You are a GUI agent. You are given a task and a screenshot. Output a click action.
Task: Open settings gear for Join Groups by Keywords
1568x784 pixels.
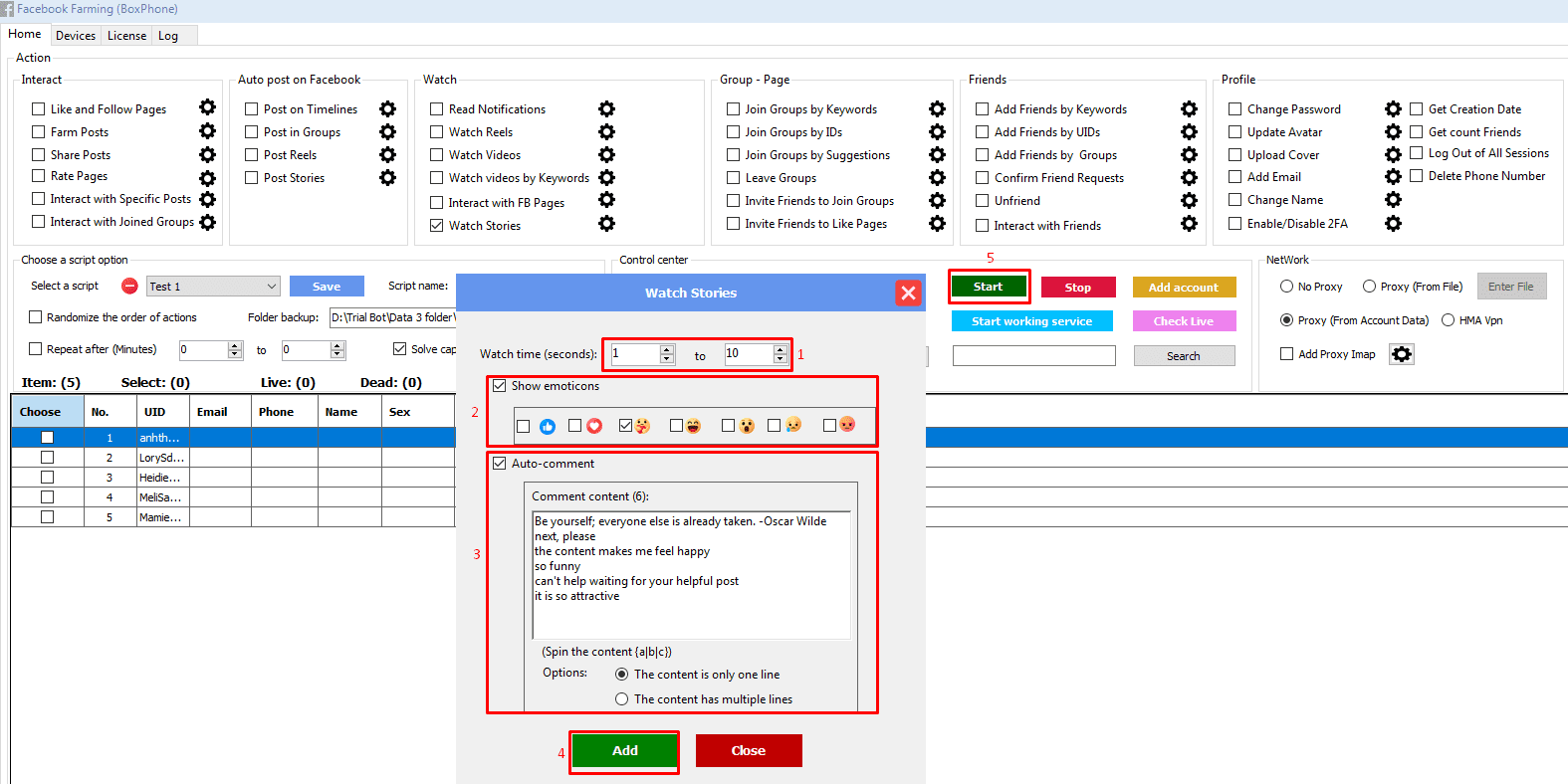point(937,108)
